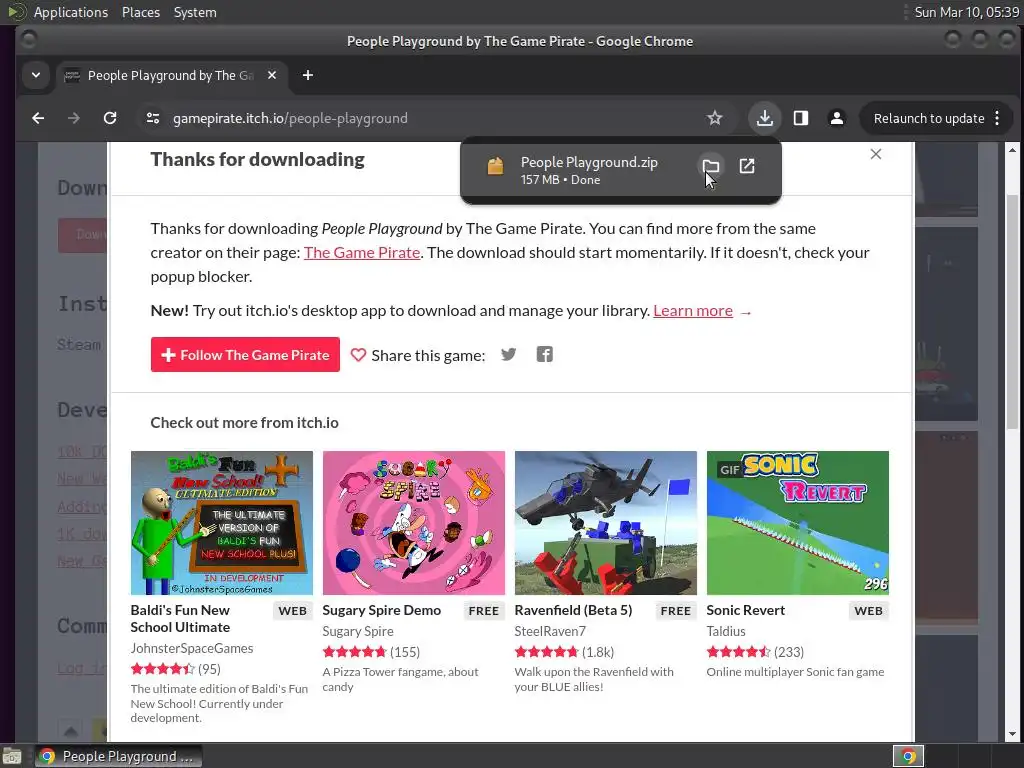Image resolution: width=1024 pixels, height=768 pixels.
Task: Bookmark this page with the star
Action: tap(714, 118)
